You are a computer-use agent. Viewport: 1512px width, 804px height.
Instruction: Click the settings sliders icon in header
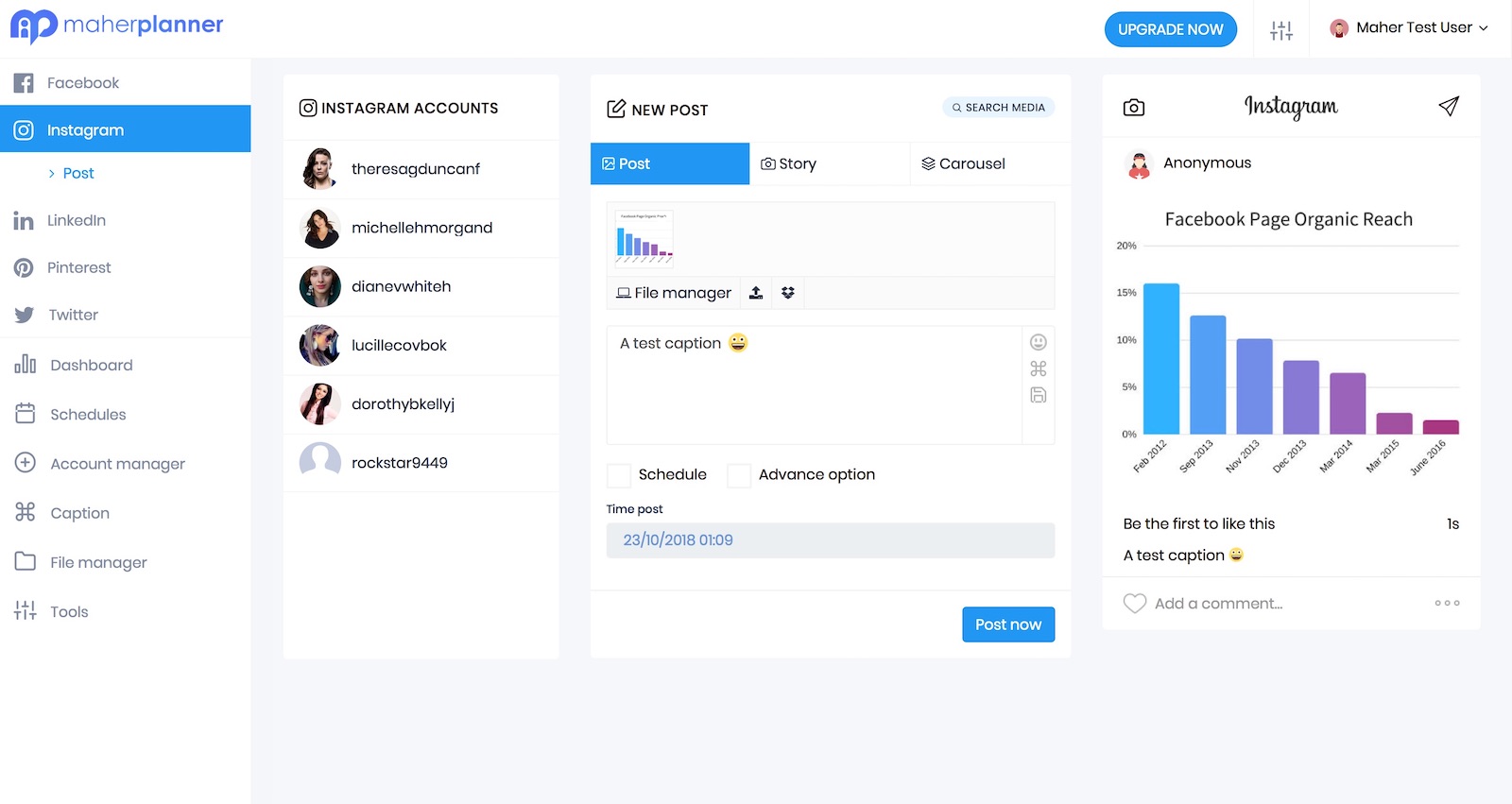click(x=1281, y=30)
